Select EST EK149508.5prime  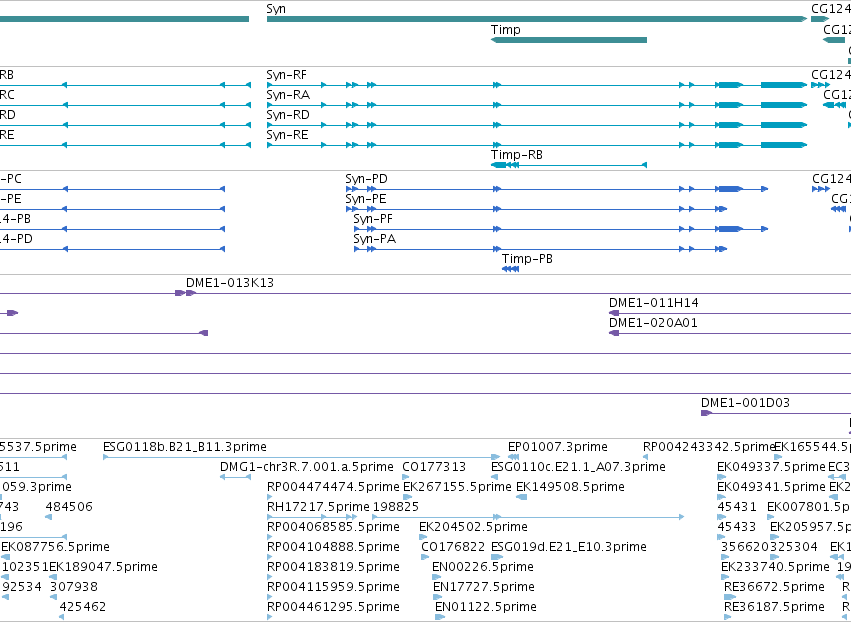pyautogui.click(x=570, y=487)
